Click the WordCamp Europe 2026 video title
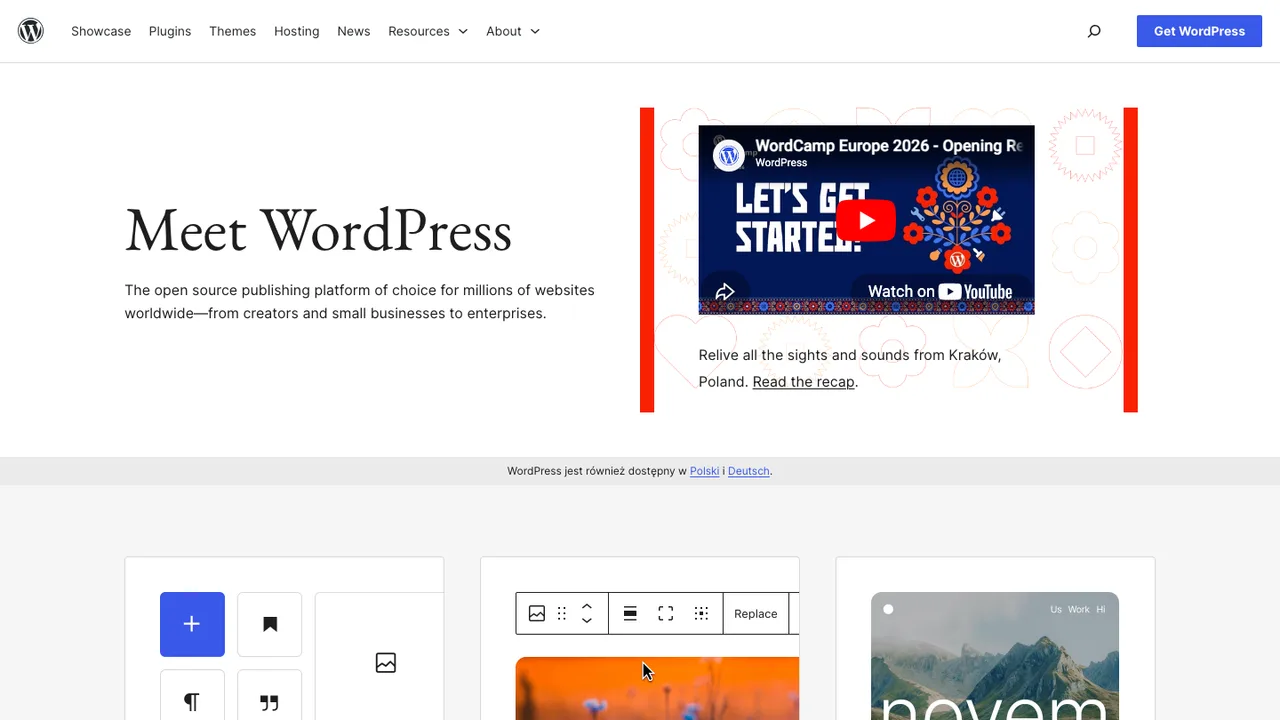Screen dimensions: 1280x720 pos(889,146)
